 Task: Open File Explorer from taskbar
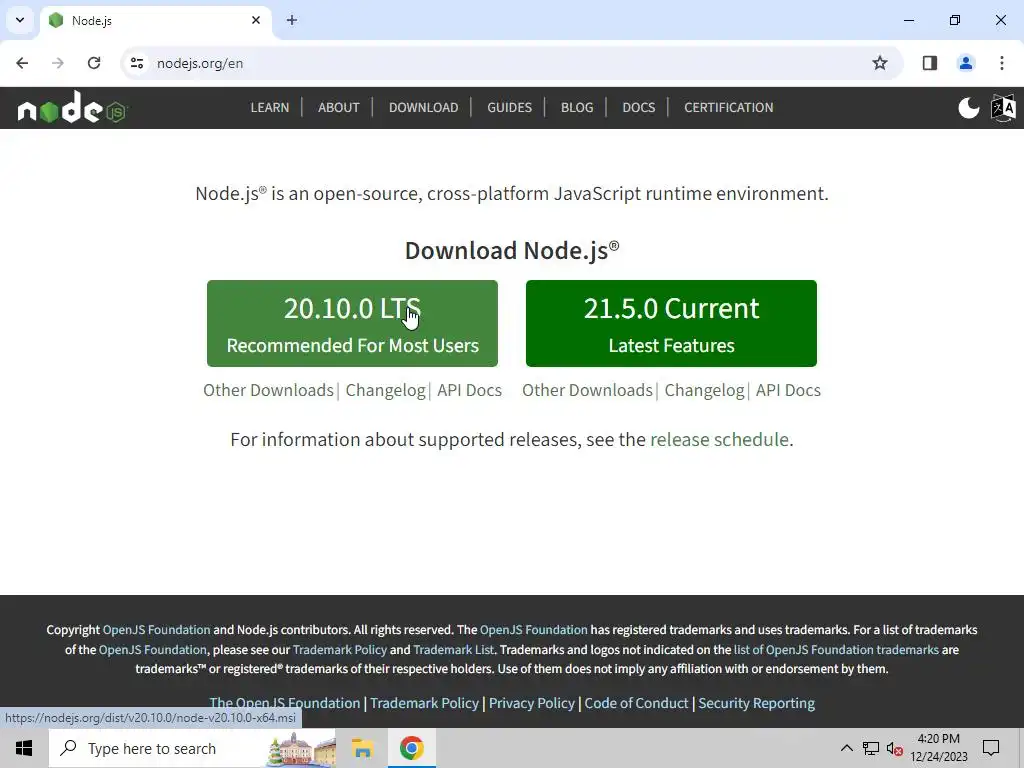click(362, 748)
